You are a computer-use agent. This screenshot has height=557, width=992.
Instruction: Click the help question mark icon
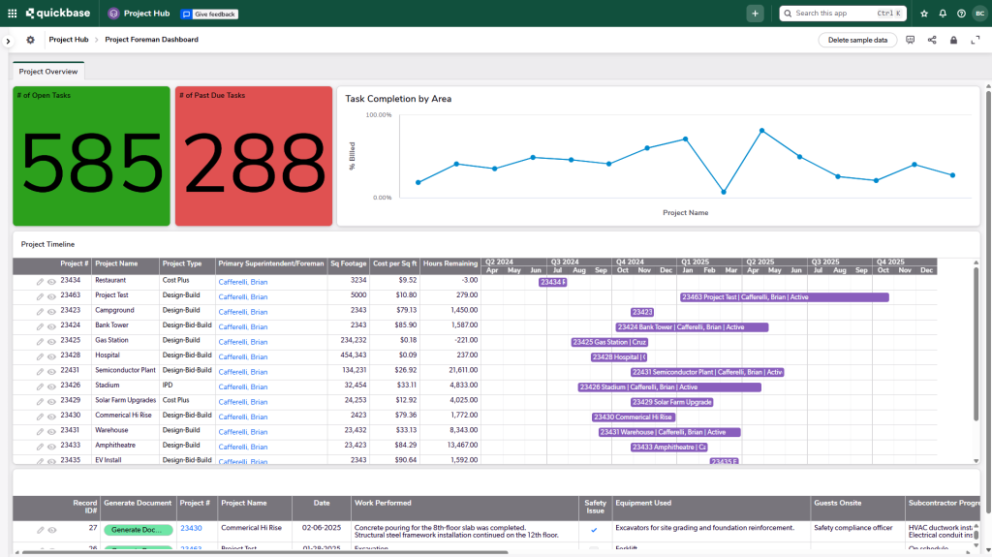pyautogui.click(x=961, y=14)
